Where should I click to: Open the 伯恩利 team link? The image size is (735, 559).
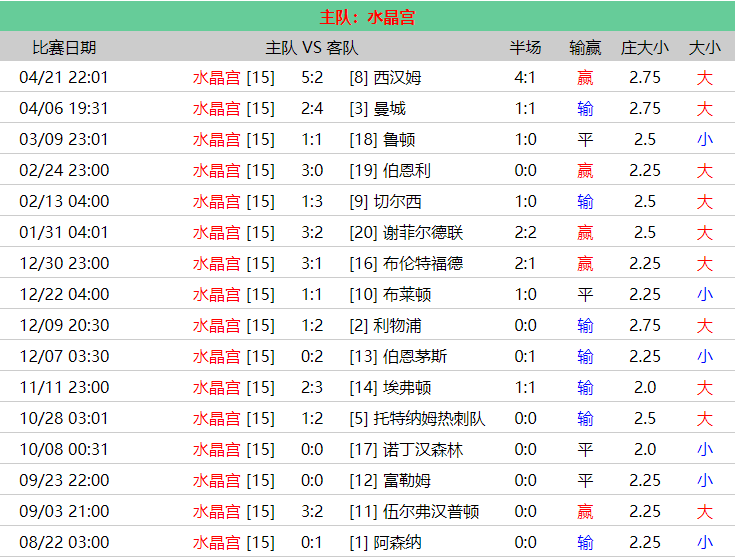pyautogui.click(x=407, y=170)
